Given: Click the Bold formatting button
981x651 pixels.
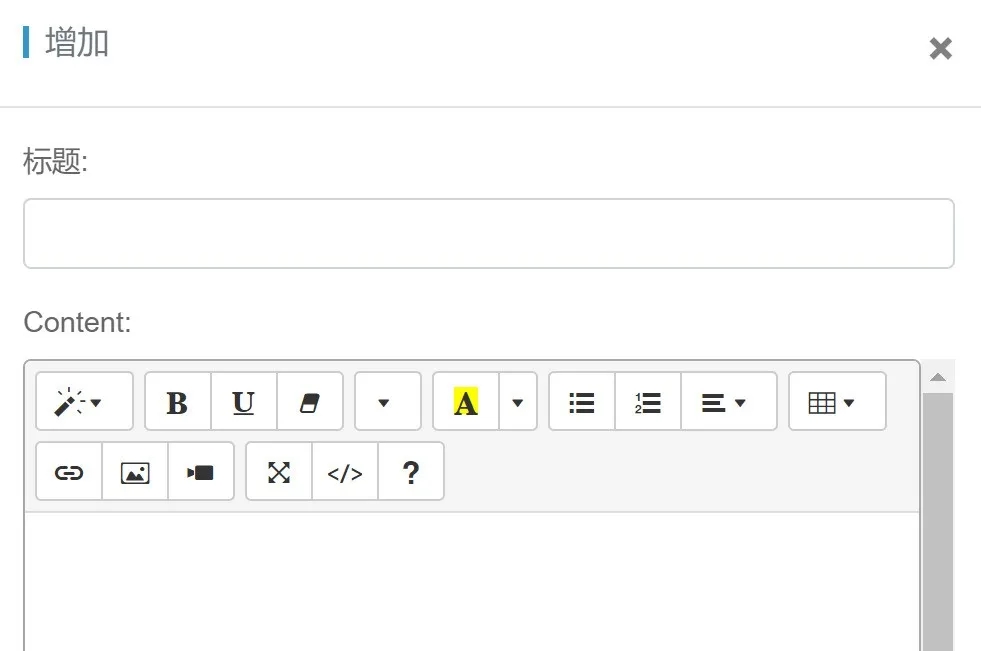Looking at the screenshot, I should [x=177, y=402].
